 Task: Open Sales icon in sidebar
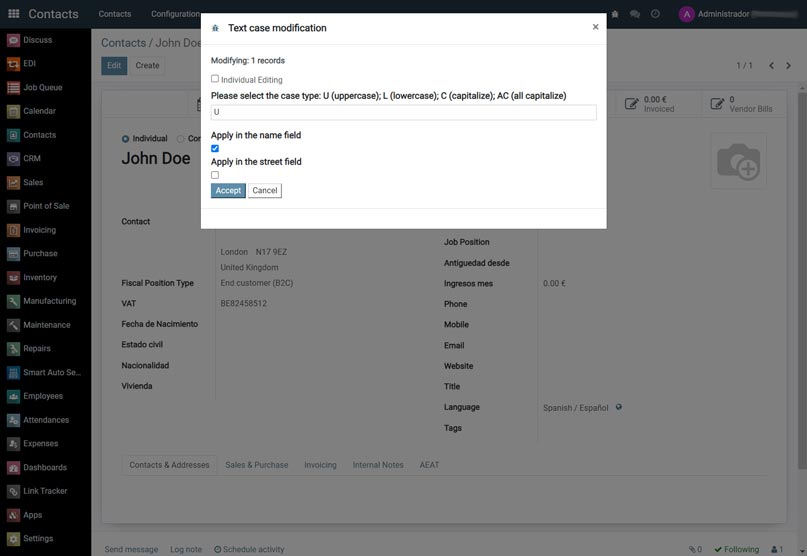(13, 182)
